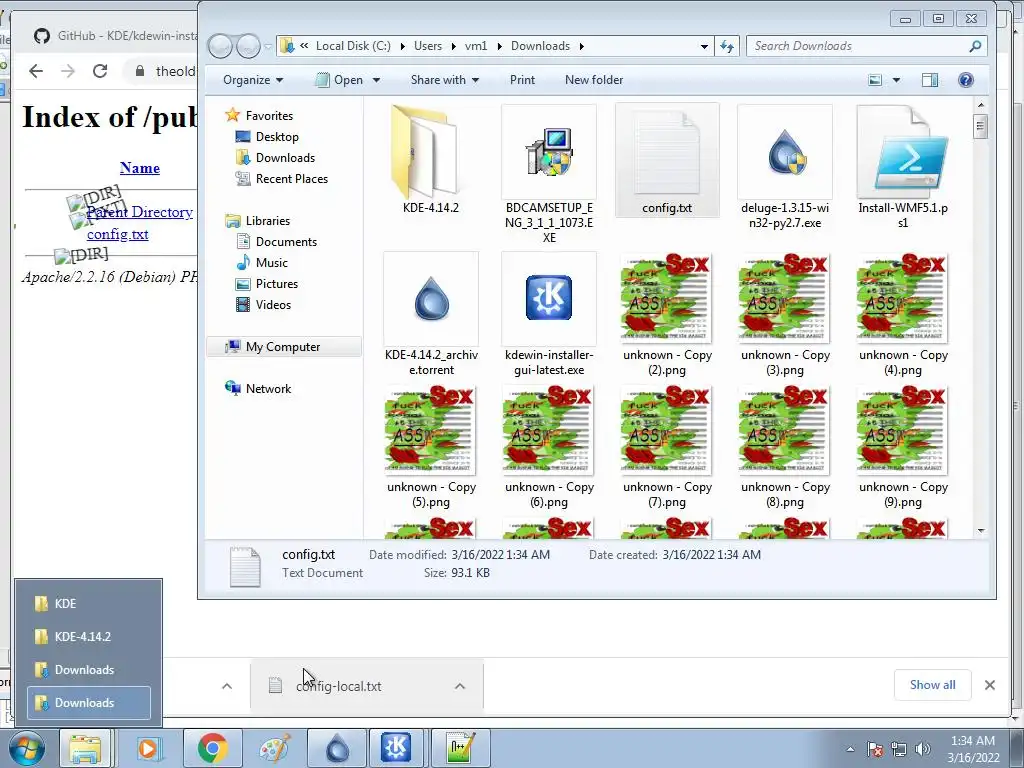Screen dimensions: 1024x768
Task: Click Explorer Forward navigation button
Action: point(248,46)
